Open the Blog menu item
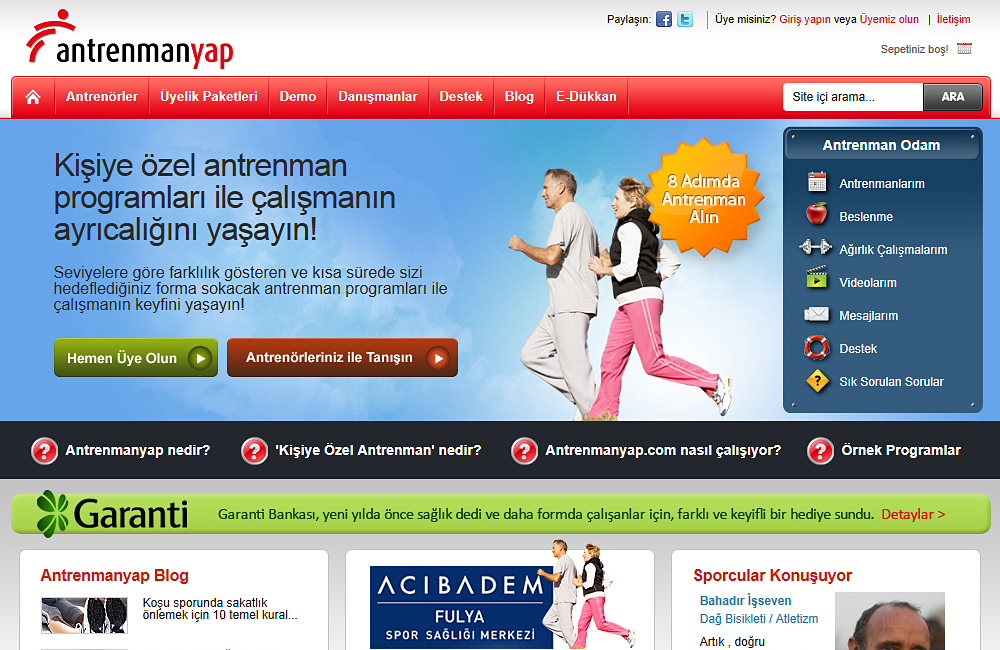This screenshot has width=1000, height=650. (x=519, y=96)
